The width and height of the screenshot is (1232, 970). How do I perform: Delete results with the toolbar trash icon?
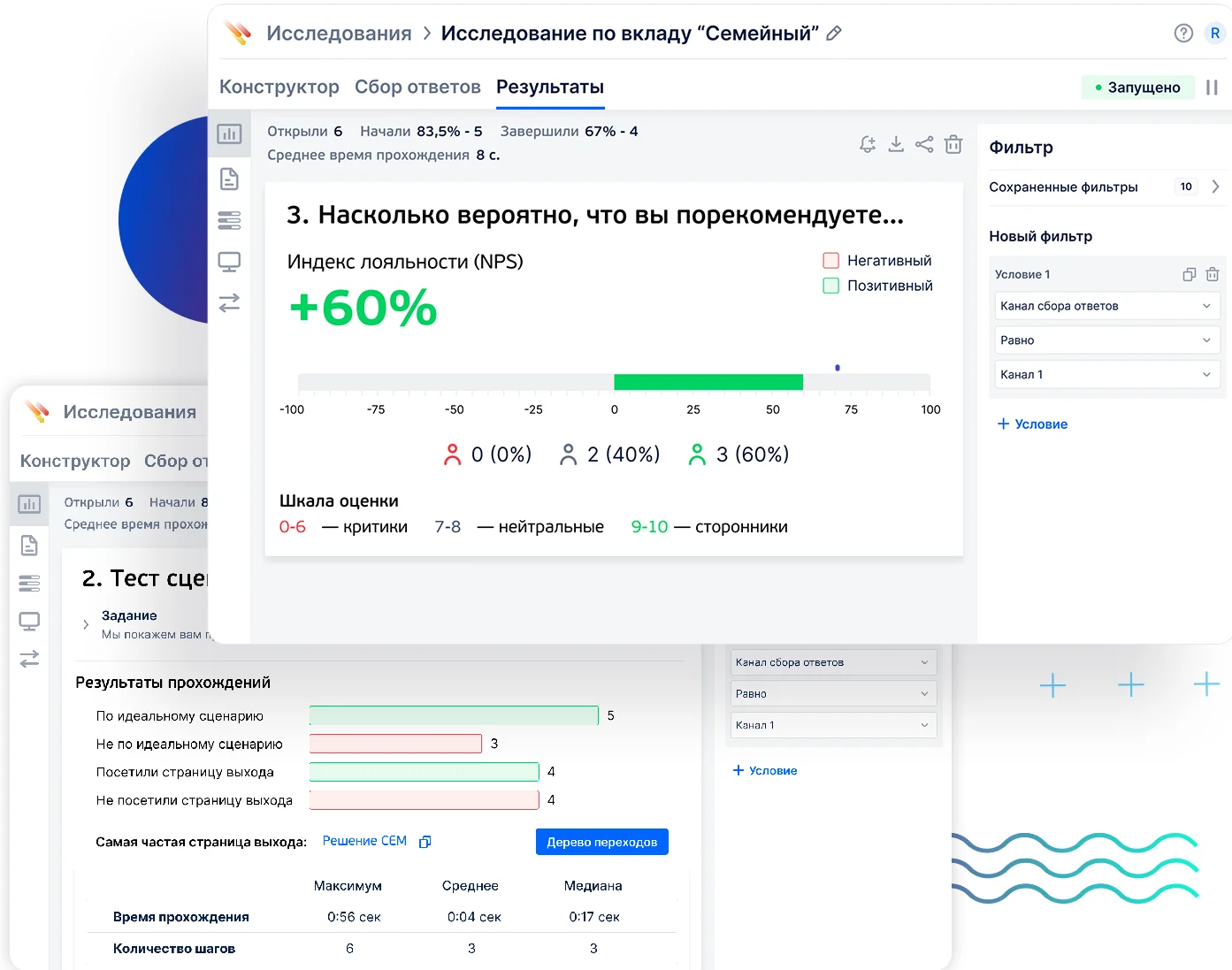pyautogui.click(x=953, y=144)
